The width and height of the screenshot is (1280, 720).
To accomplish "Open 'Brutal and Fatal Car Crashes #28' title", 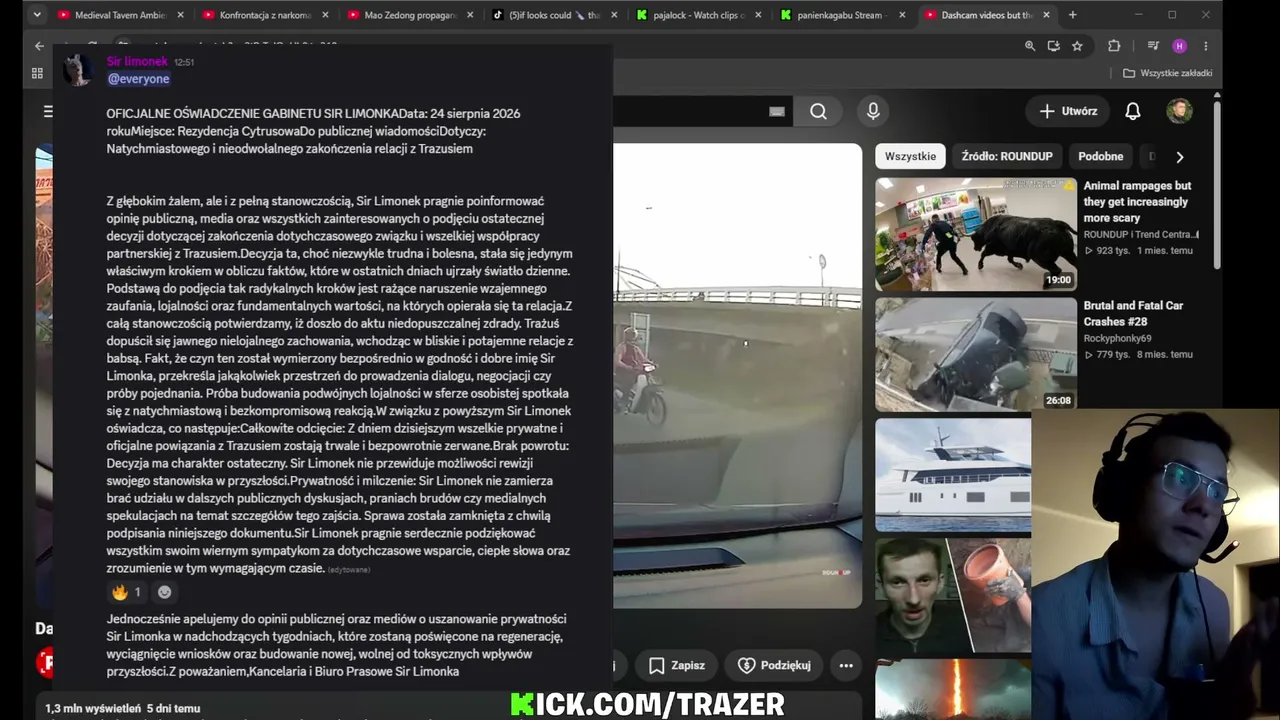I will (x=1134, y=314).
